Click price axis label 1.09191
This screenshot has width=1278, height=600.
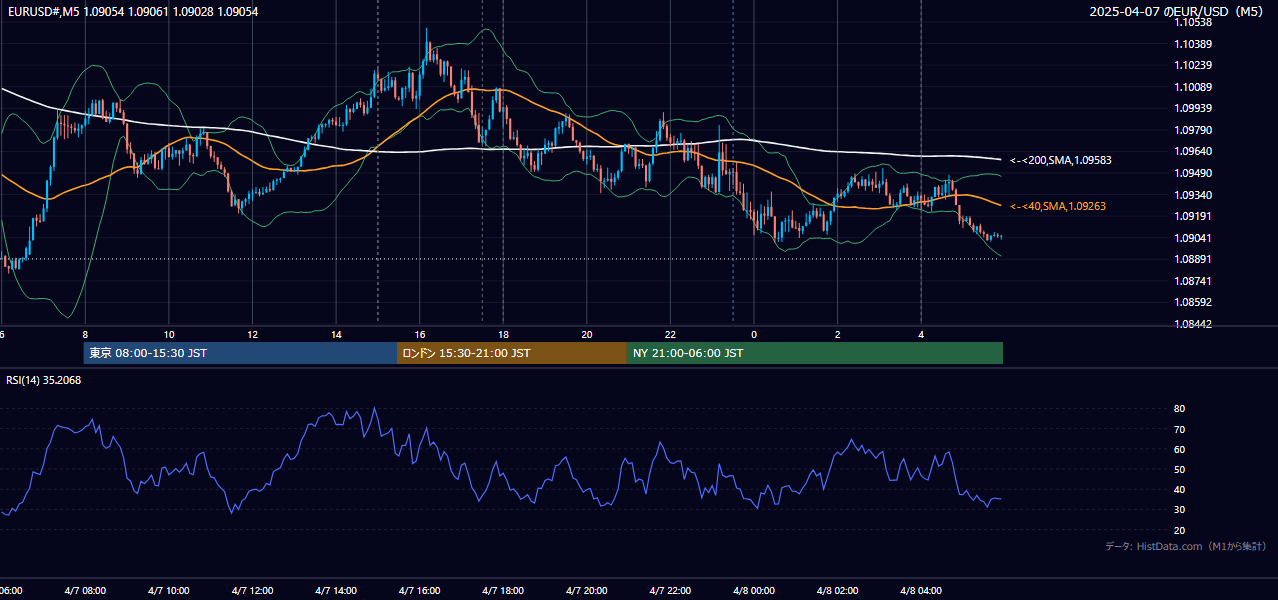pyautogui.click(x=1193, y=216)
